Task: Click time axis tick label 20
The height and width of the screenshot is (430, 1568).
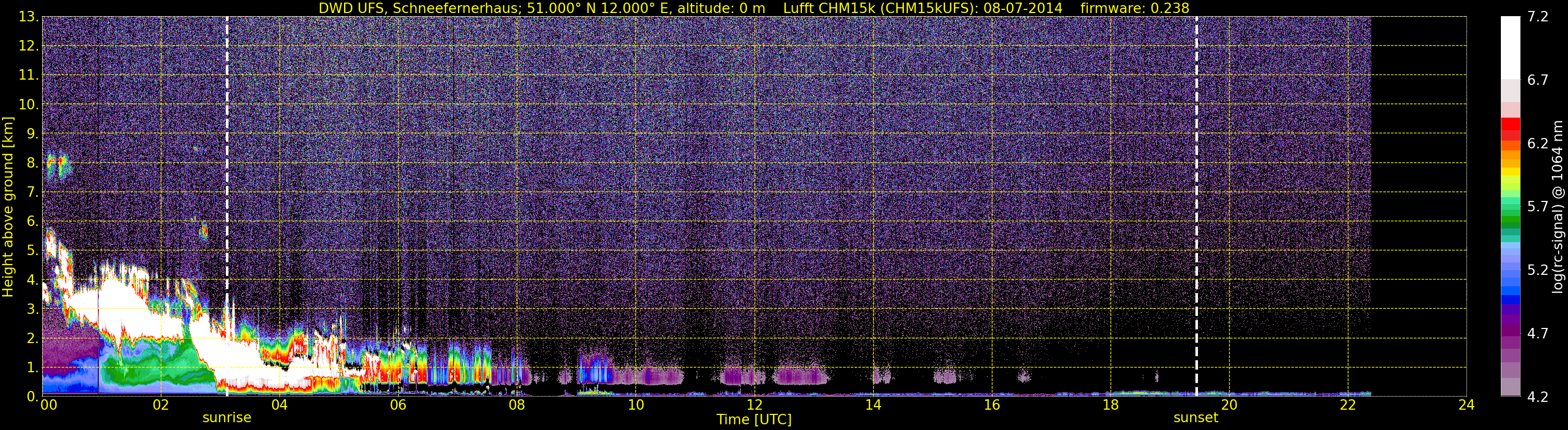Action: click(1229, 405)
